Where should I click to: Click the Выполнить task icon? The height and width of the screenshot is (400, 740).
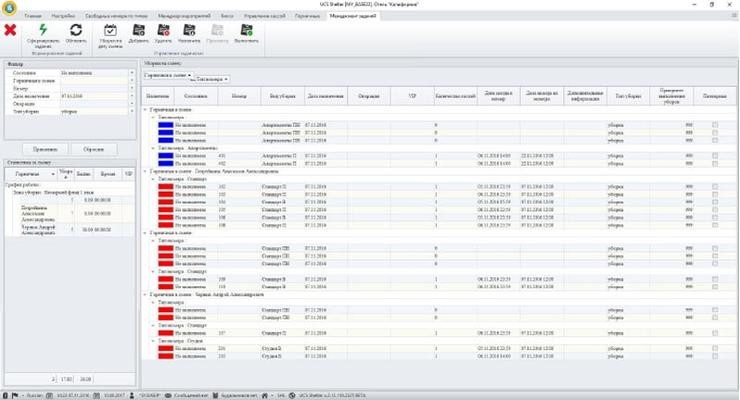(x=246, y=31)
